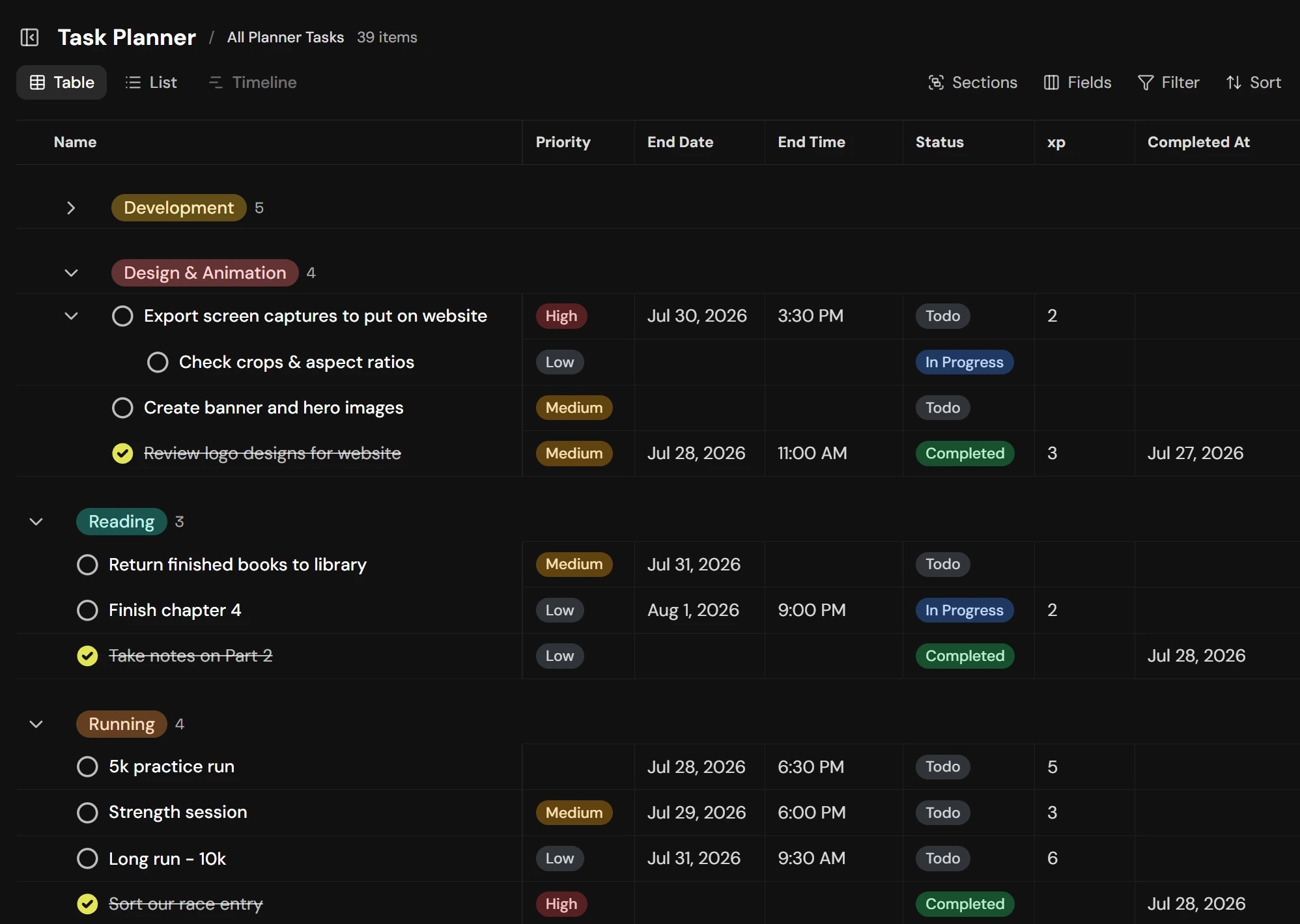Edit Jul 30, 2026 end date cell
Screen dimensions: 1300x924
(x=699, y=316)
